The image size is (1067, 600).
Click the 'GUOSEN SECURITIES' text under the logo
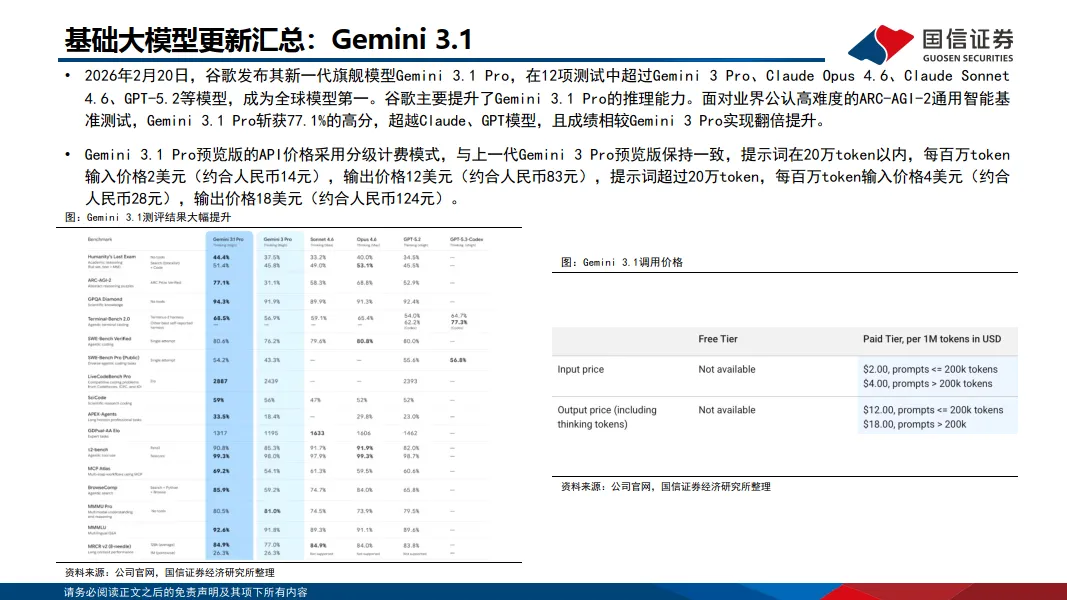pyautogui.click(x=968, y=59)
